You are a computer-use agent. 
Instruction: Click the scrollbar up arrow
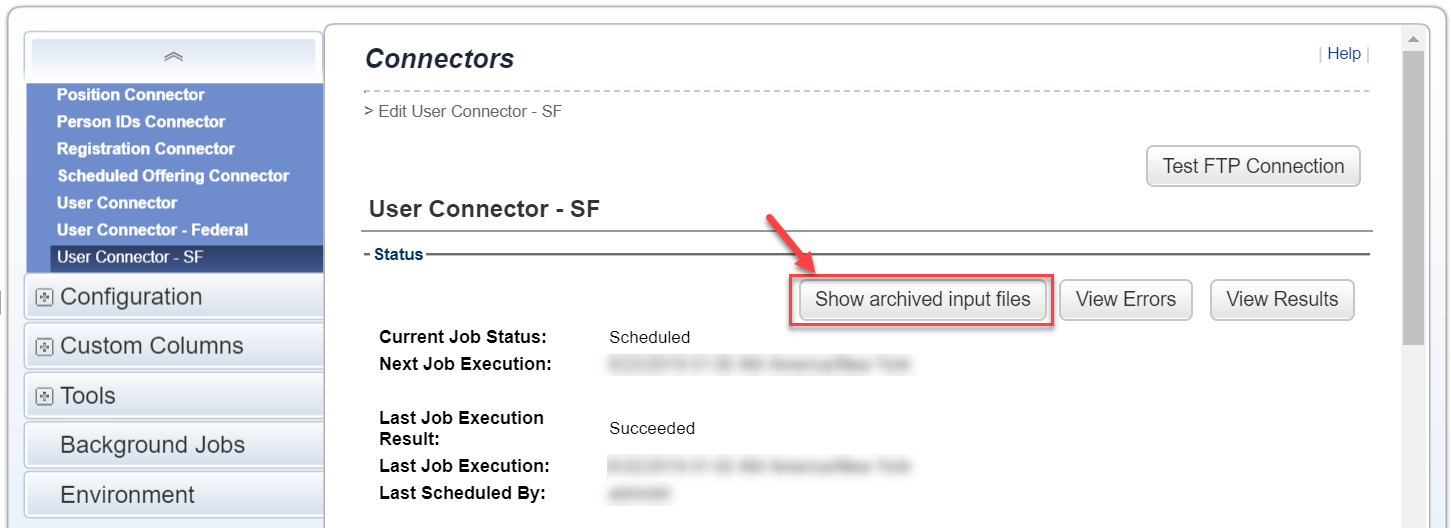[1412, 40]
